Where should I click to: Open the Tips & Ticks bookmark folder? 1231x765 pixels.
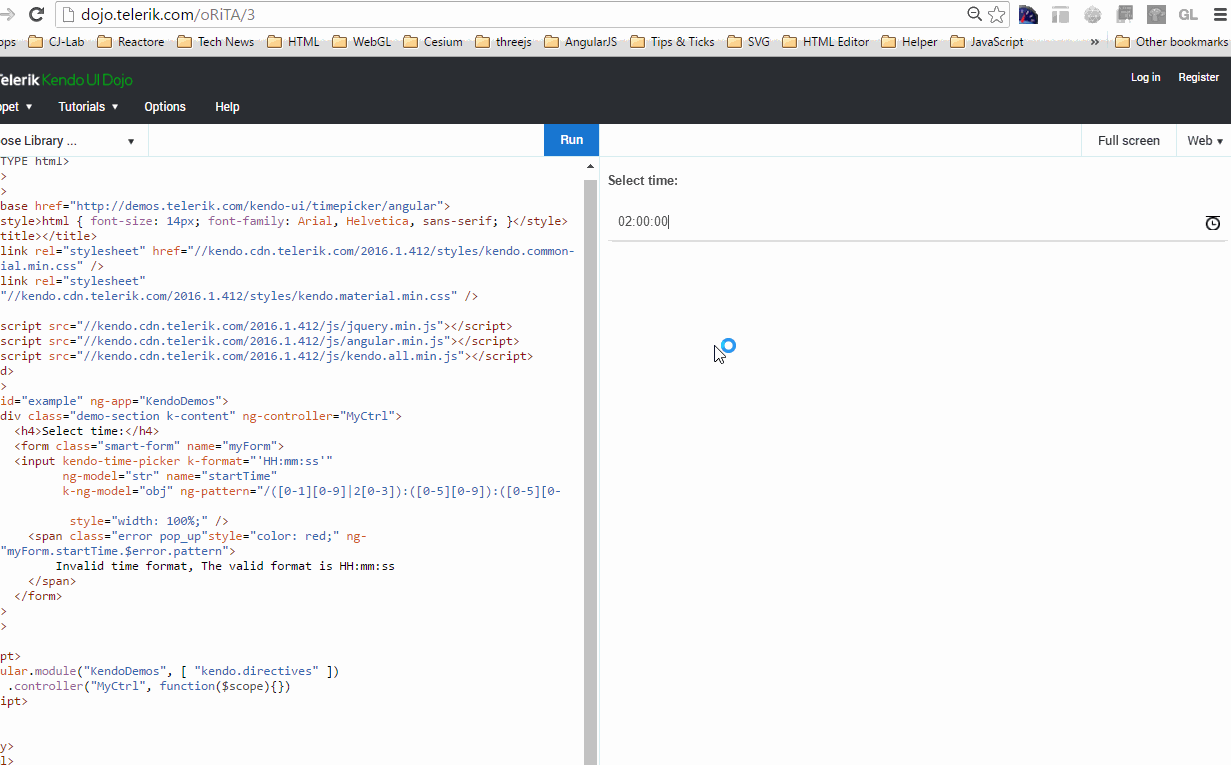pos(673,42)
